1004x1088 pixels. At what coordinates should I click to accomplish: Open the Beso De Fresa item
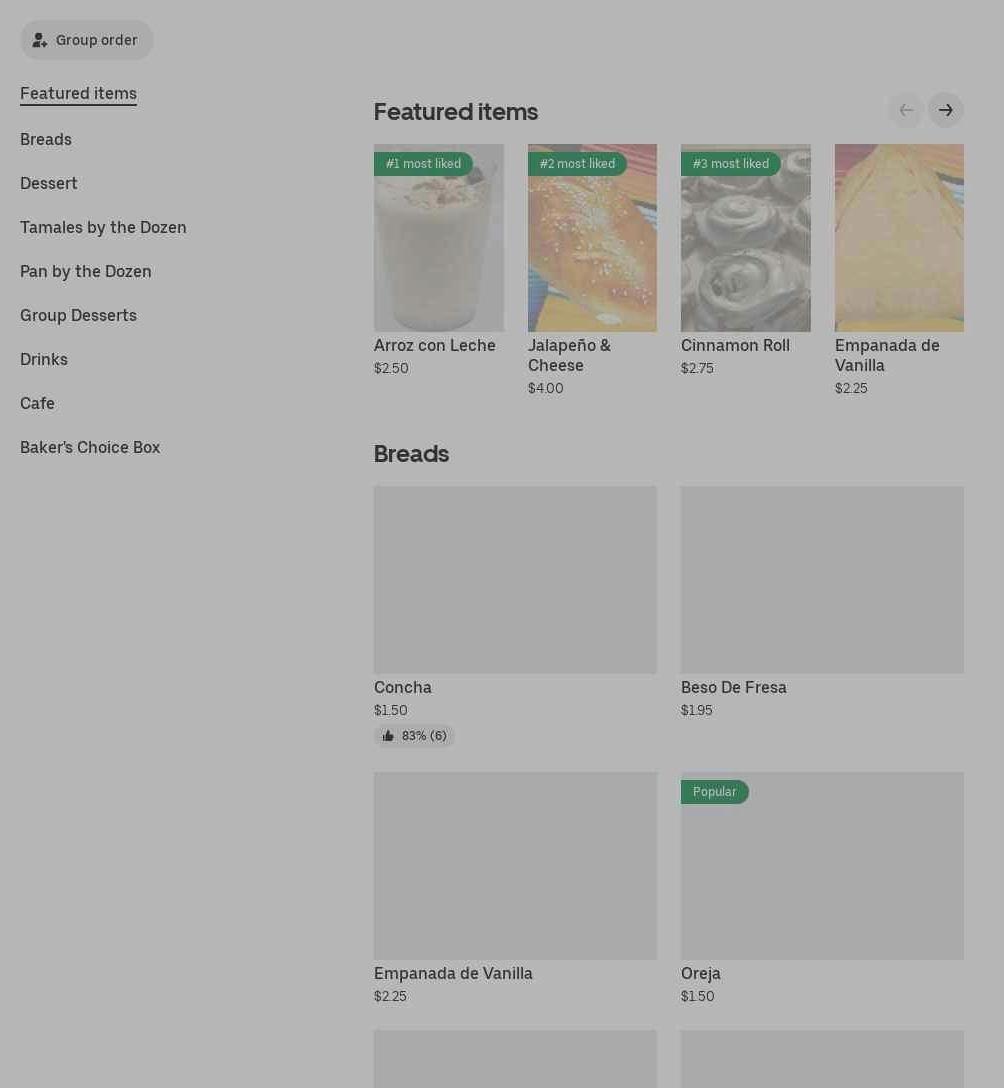coord(822,580)
